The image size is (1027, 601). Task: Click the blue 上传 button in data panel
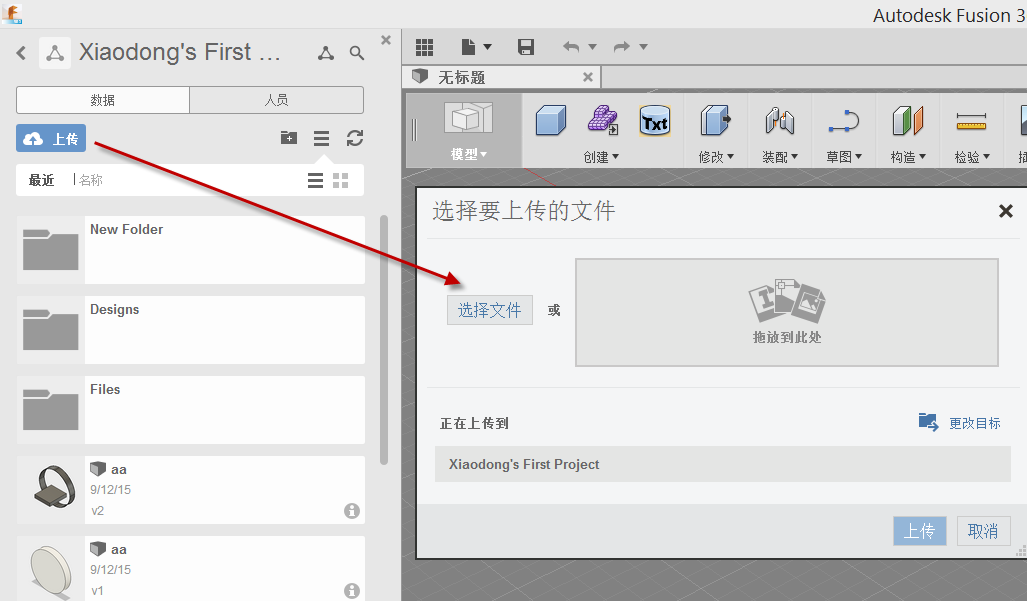tap(51, 138)
